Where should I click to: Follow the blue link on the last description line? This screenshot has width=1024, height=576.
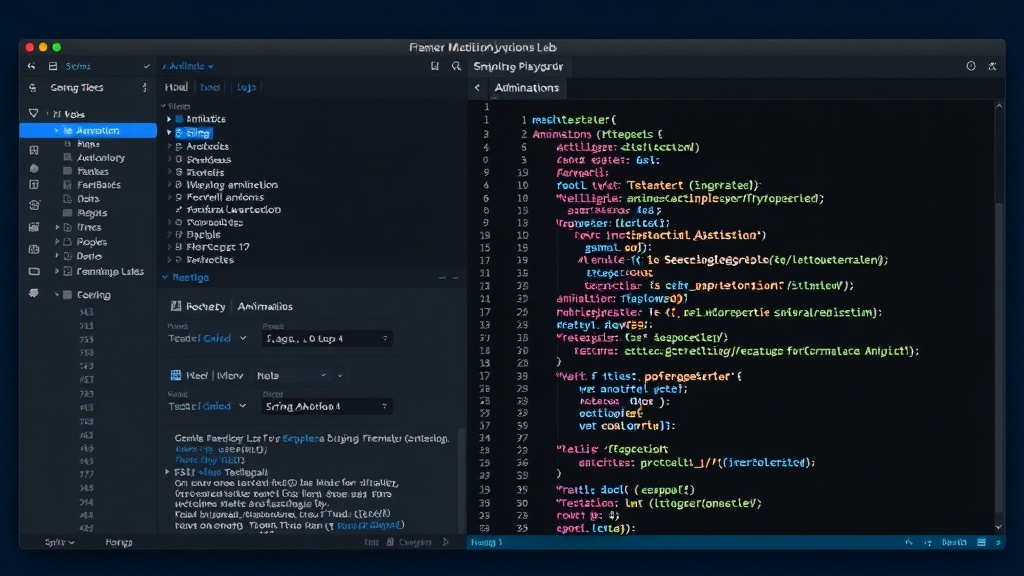tap(369, 525)
